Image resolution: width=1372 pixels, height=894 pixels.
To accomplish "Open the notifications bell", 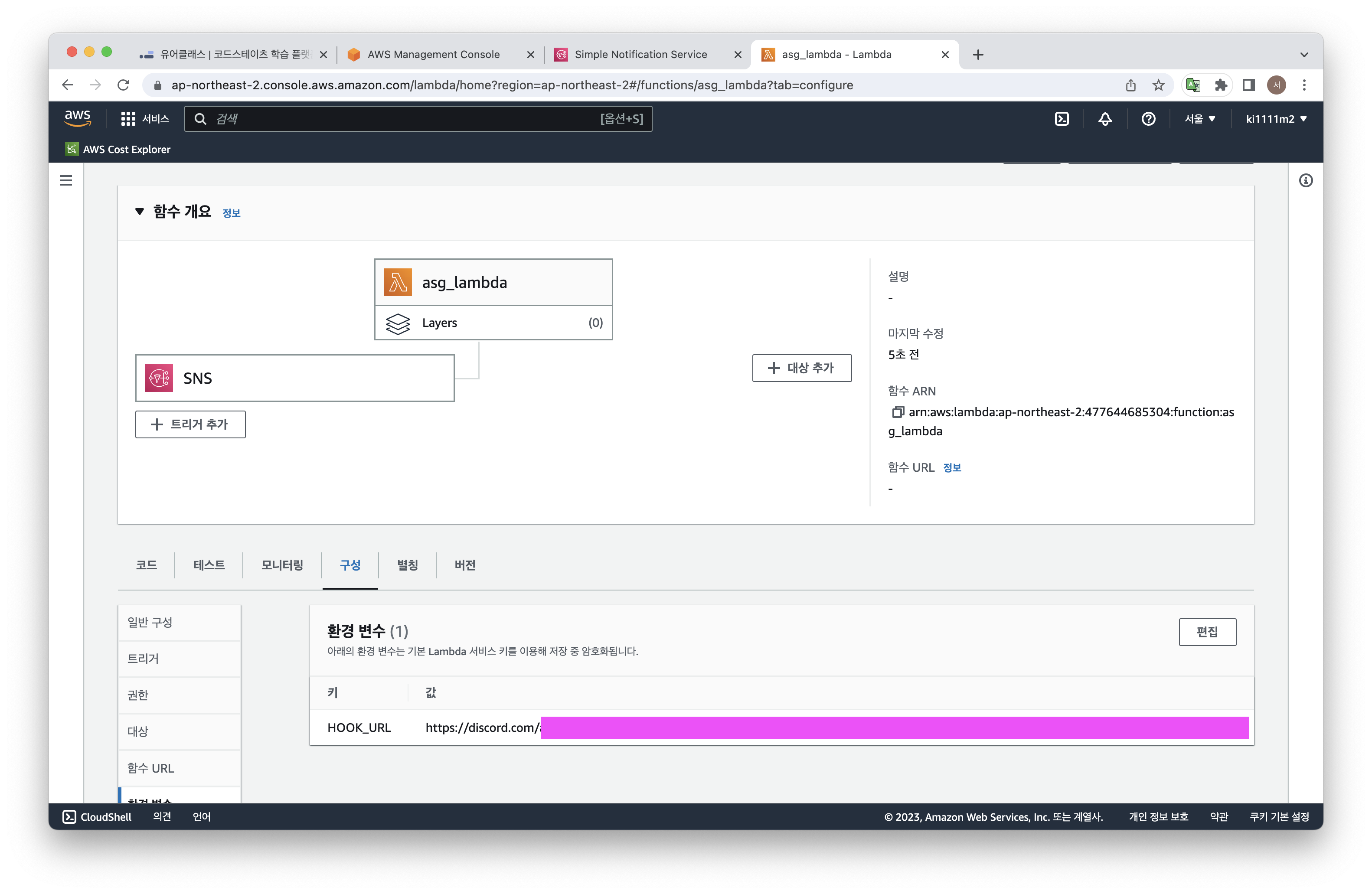I will [x=1104, y=119].
